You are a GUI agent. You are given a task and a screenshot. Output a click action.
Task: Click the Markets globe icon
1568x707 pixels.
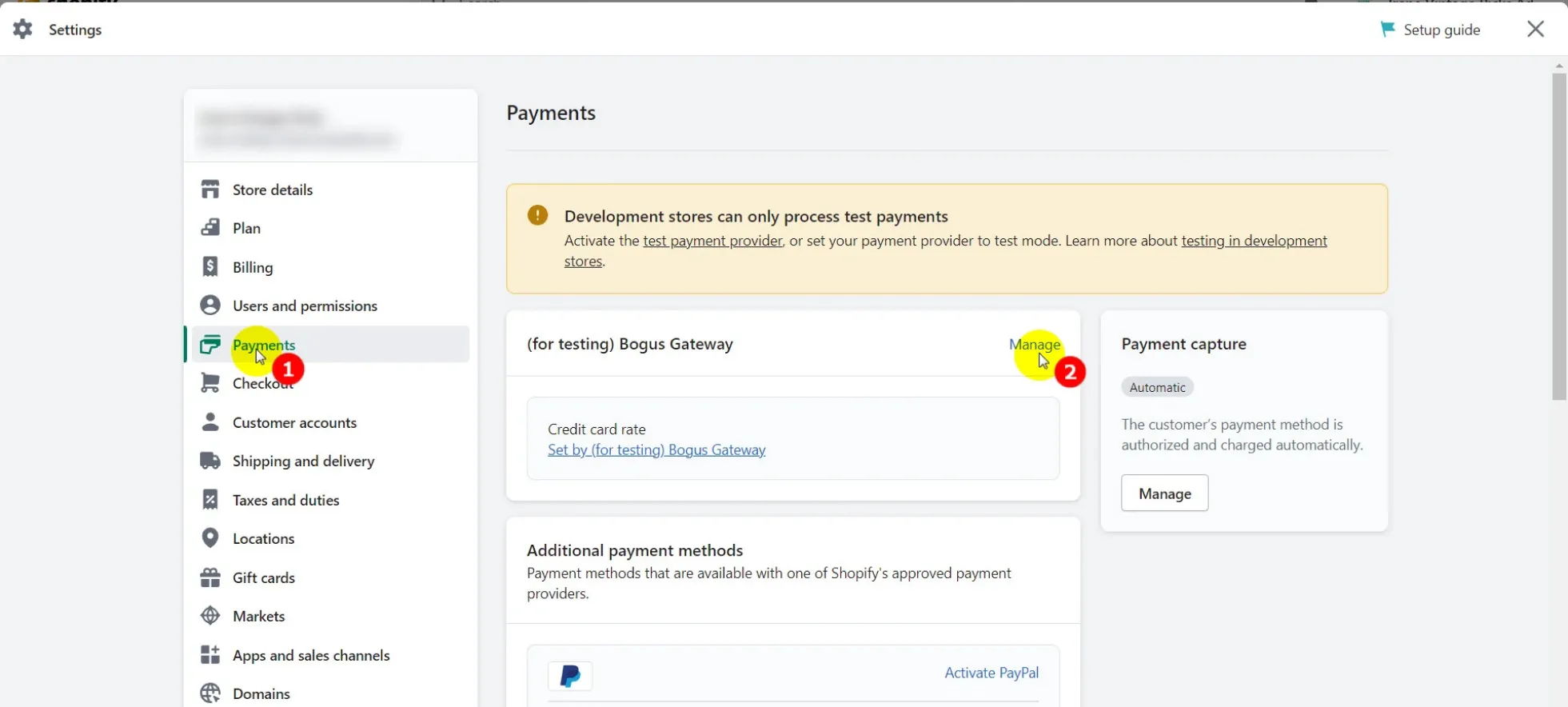(210, 616)
